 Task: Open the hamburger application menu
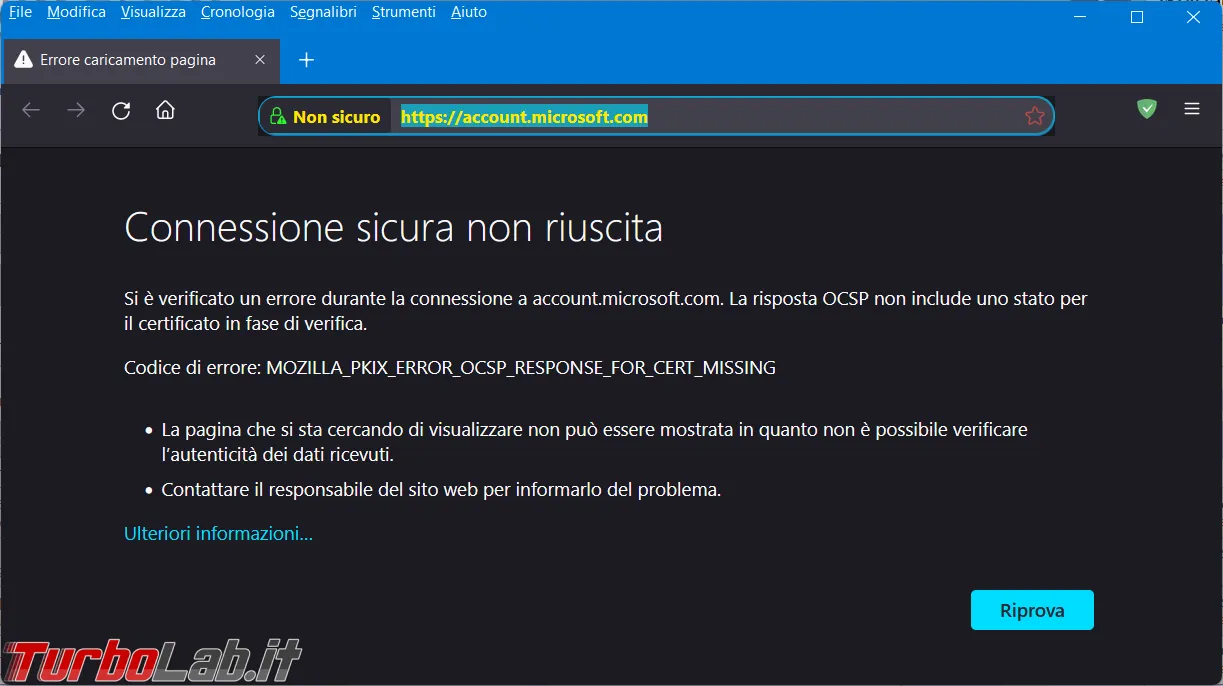coord(1192,109)
